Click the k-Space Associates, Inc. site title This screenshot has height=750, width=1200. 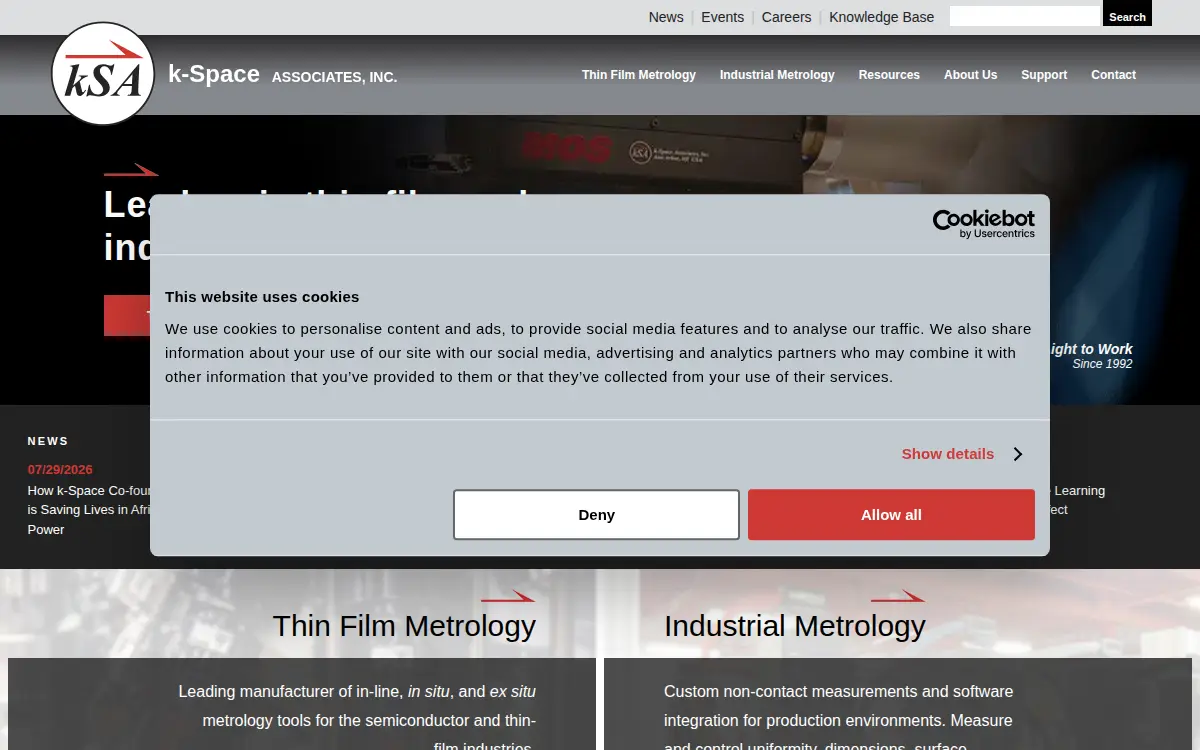282,75
